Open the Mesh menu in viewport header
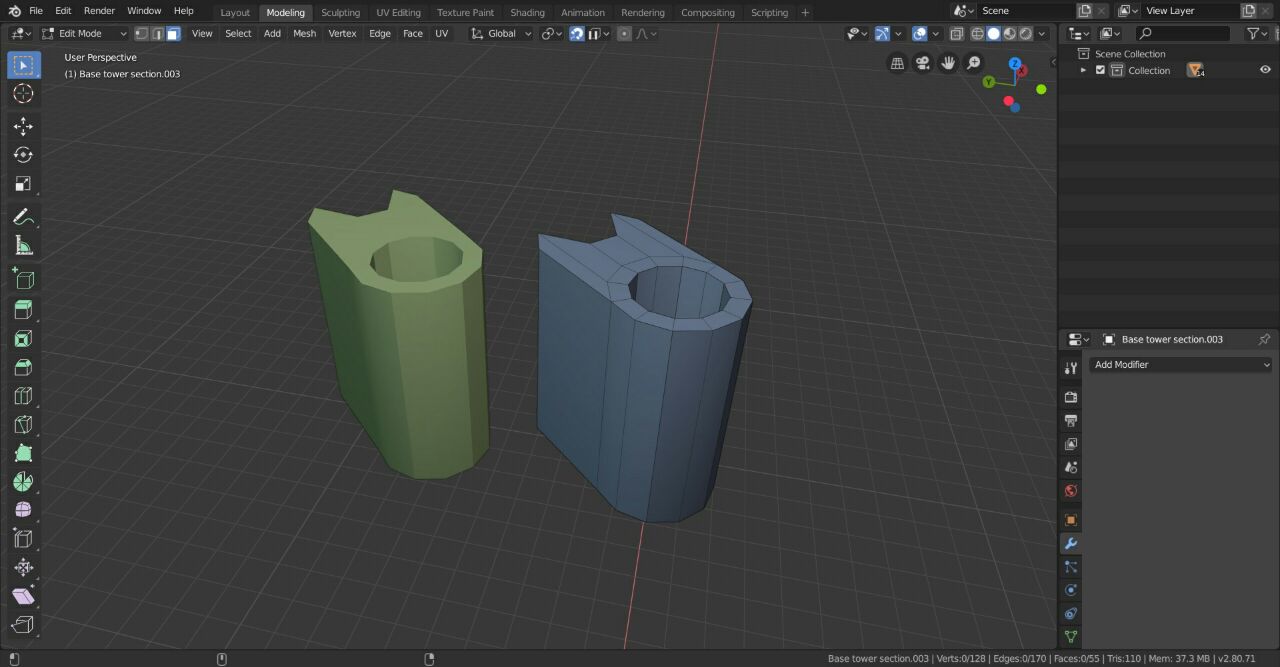This screenshot has width=1280, height=667. pyautogui.click(x=304, y=33)
